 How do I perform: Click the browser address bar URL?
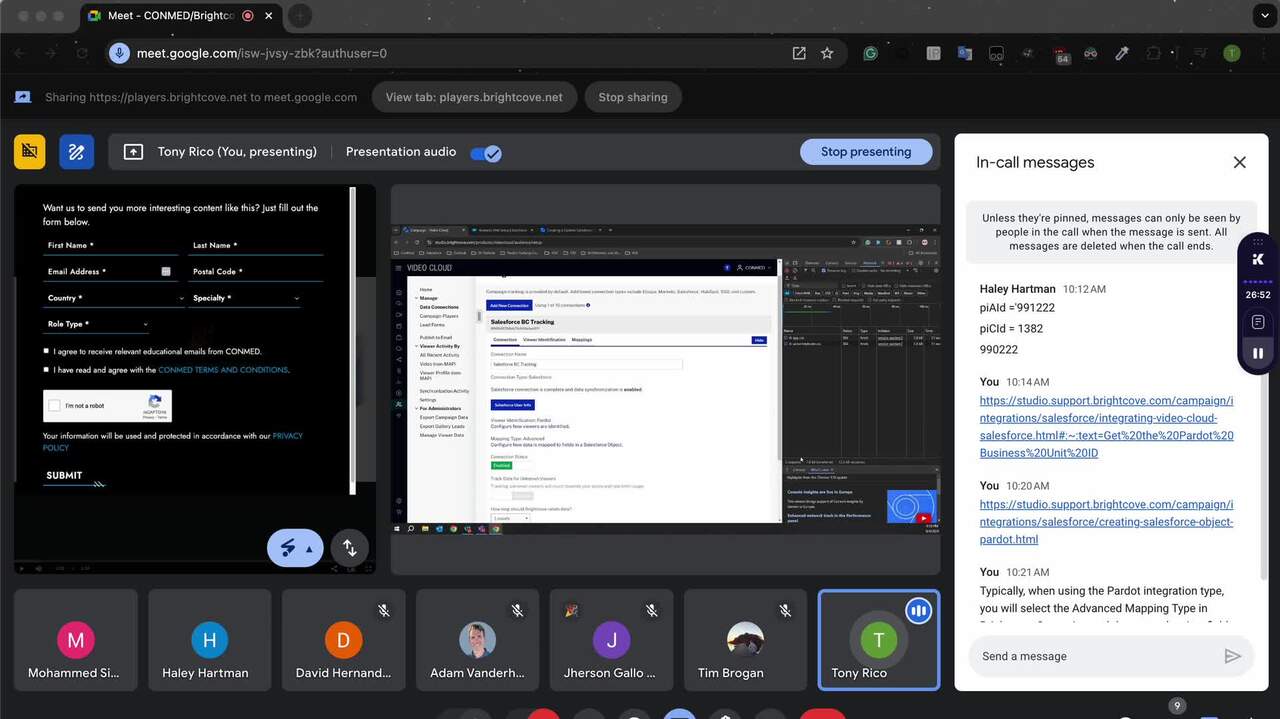coord(262,53)
